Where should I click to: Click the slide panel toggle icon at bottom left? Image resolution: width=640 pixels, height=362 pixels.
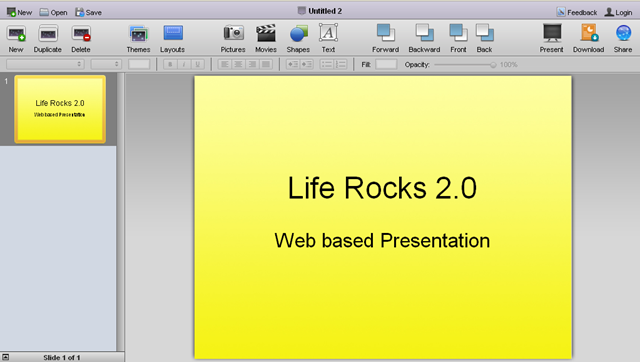6,357
